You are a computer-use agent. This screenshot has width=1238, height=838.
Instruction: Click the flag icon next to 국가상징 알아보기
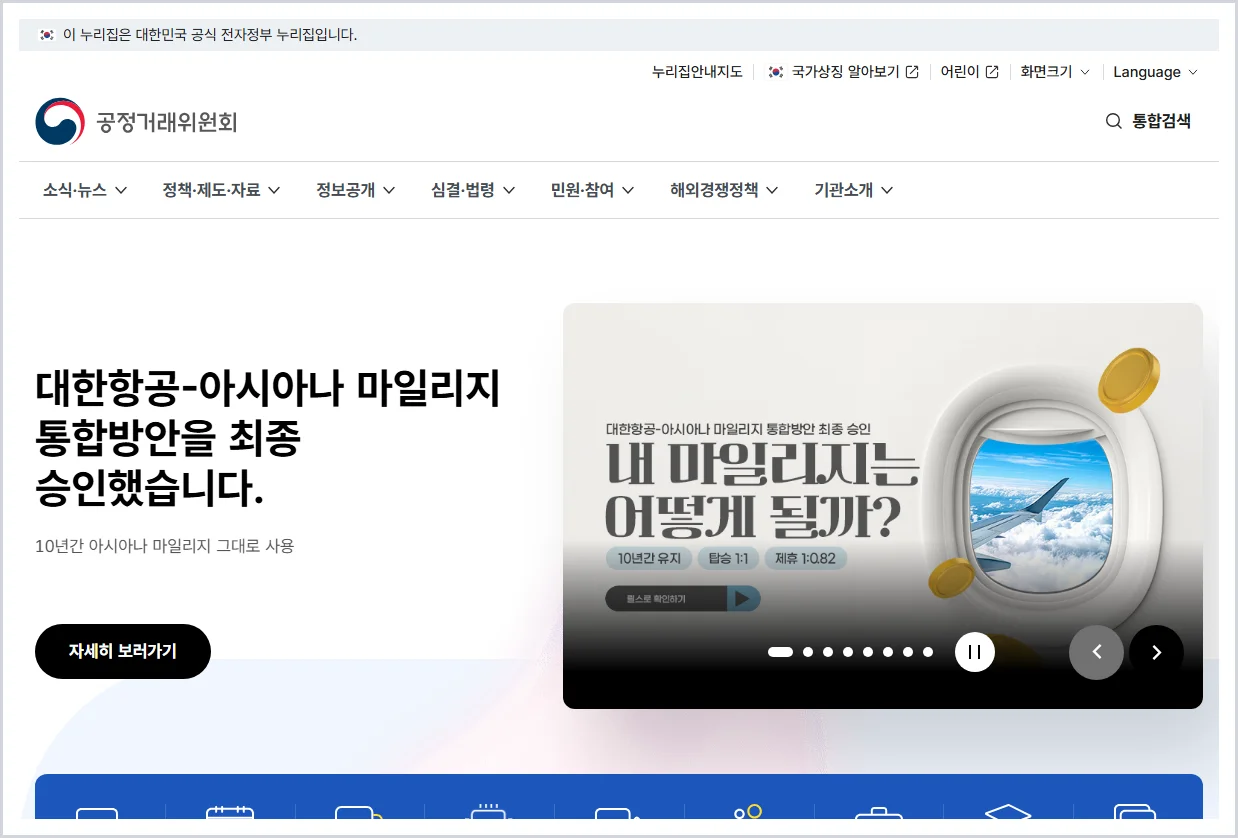click(775, 72)
